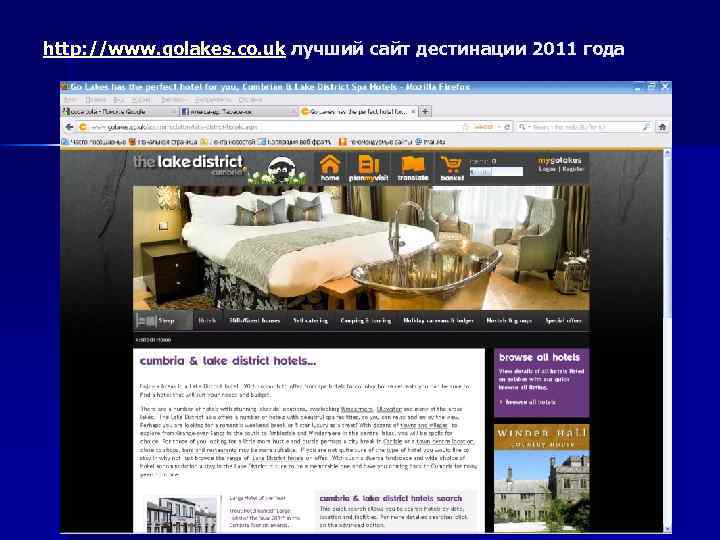Click the sheep mascot logo
Image resolution: width=720 pixels, height=540 pixels.
278,171
